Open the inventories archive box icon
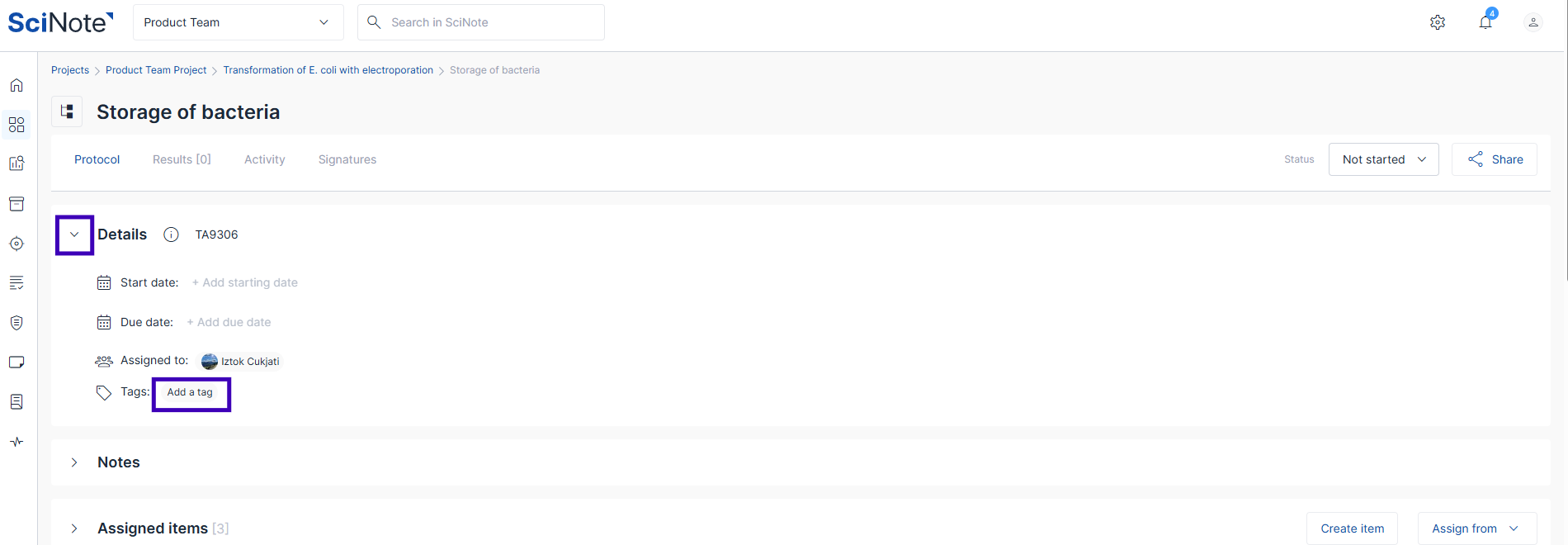The width and height of the screenshot is (1568, 545). click(17, 204)
